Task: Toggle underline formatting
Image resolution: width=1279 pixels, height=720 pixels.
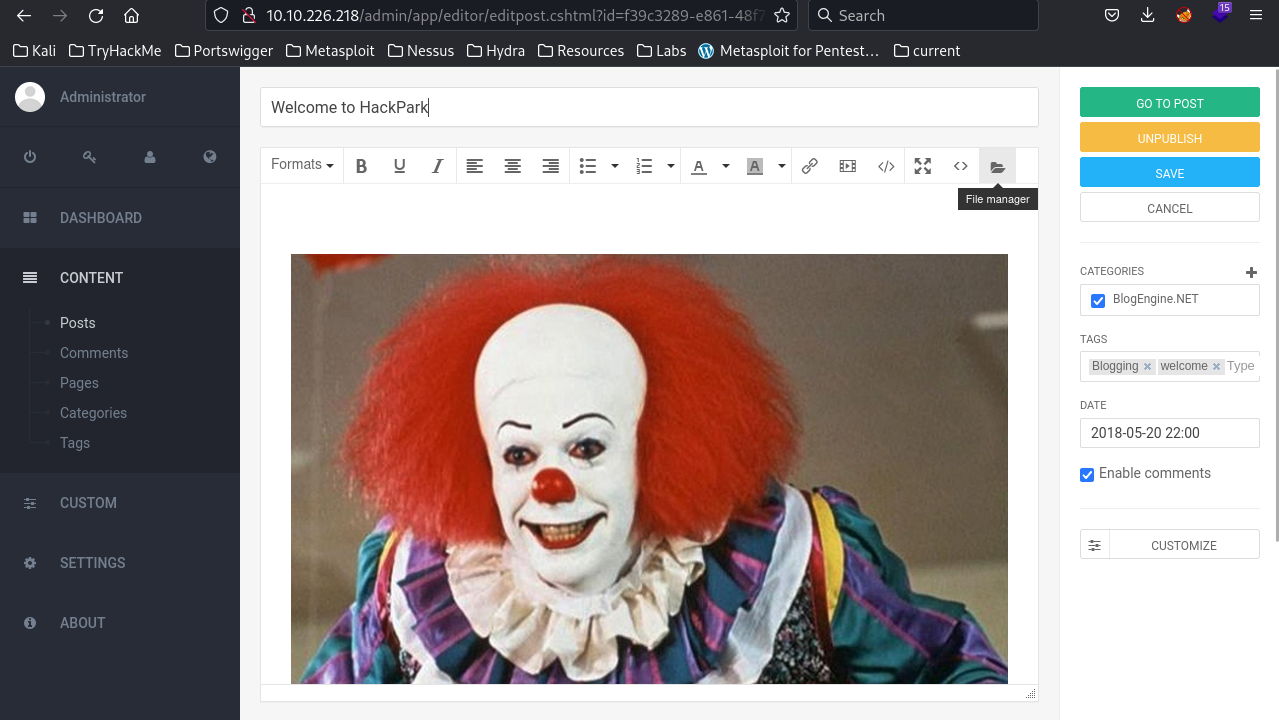Action: click(400, 166)
